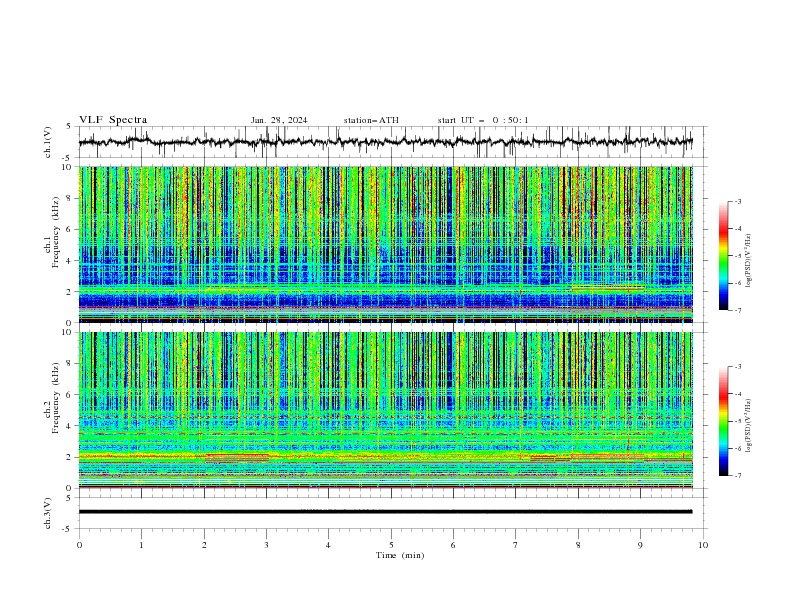792x612 pixels.
Task: Click the "station=ATH" label
Action: pyautogui.click(x=371, y=120)
